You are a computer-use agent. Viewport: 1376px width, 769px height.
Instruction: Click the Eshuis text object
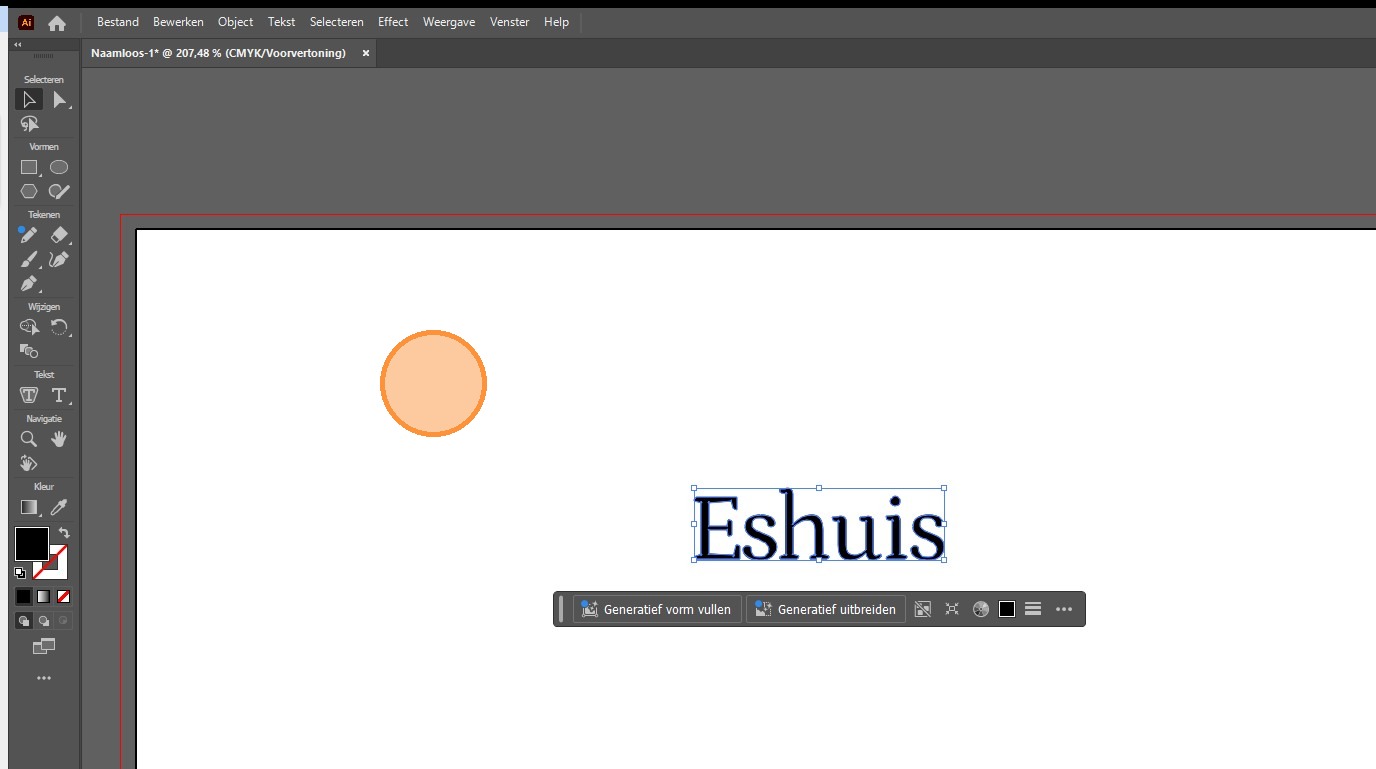[x=819, y=525]
